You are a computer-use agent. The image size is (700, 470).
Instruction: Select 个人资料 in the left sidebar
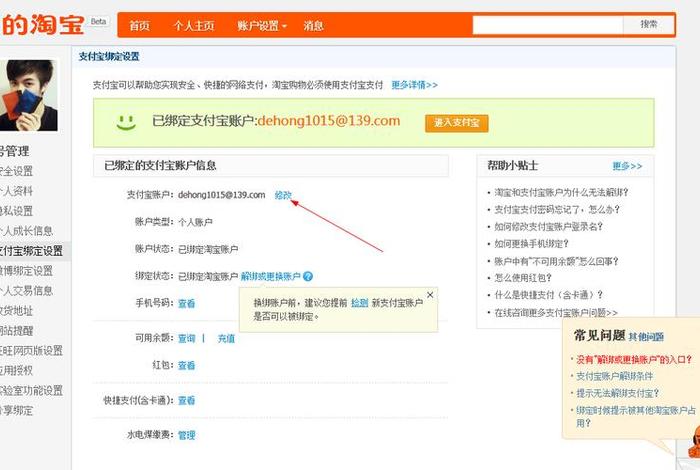tap(16, 191)
